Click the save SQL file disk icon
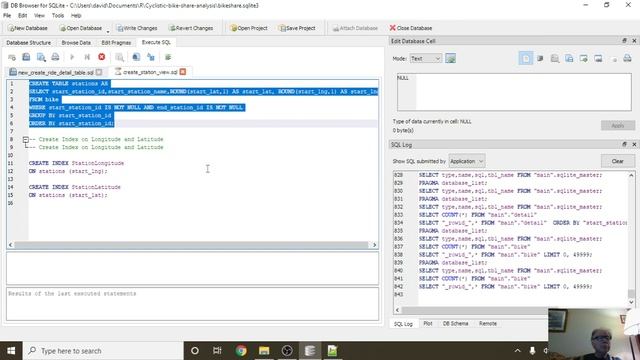The width and height of the screenshot is (640, 360). (26, 57)
